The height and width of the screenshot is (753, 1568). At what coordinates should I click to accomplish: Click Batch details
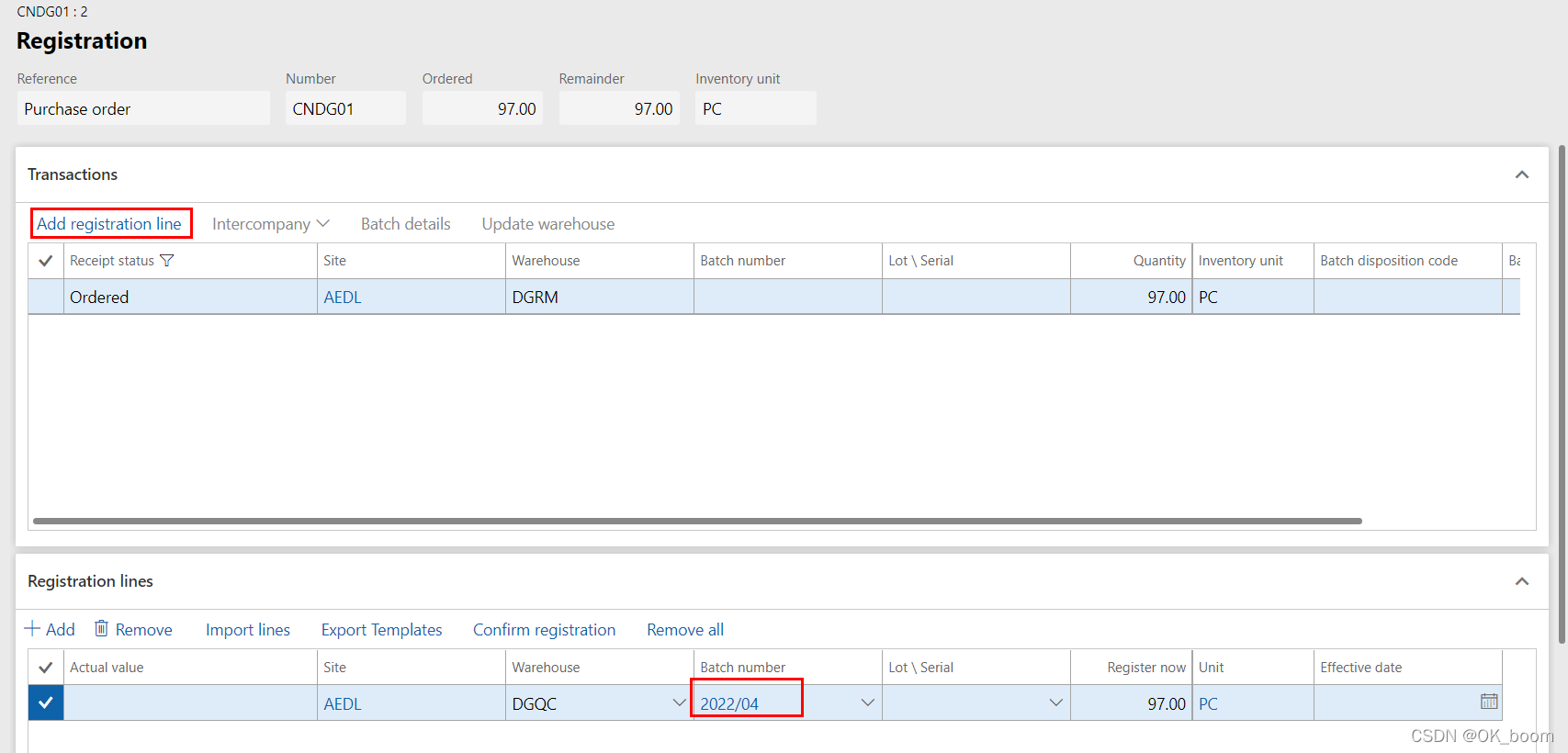[406, 224]
